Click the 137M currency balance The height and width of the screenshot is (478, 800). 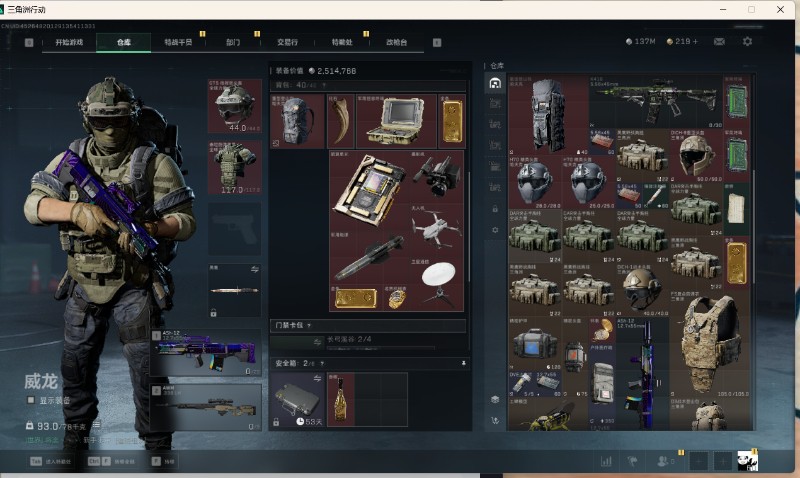(x=640, y=41)
